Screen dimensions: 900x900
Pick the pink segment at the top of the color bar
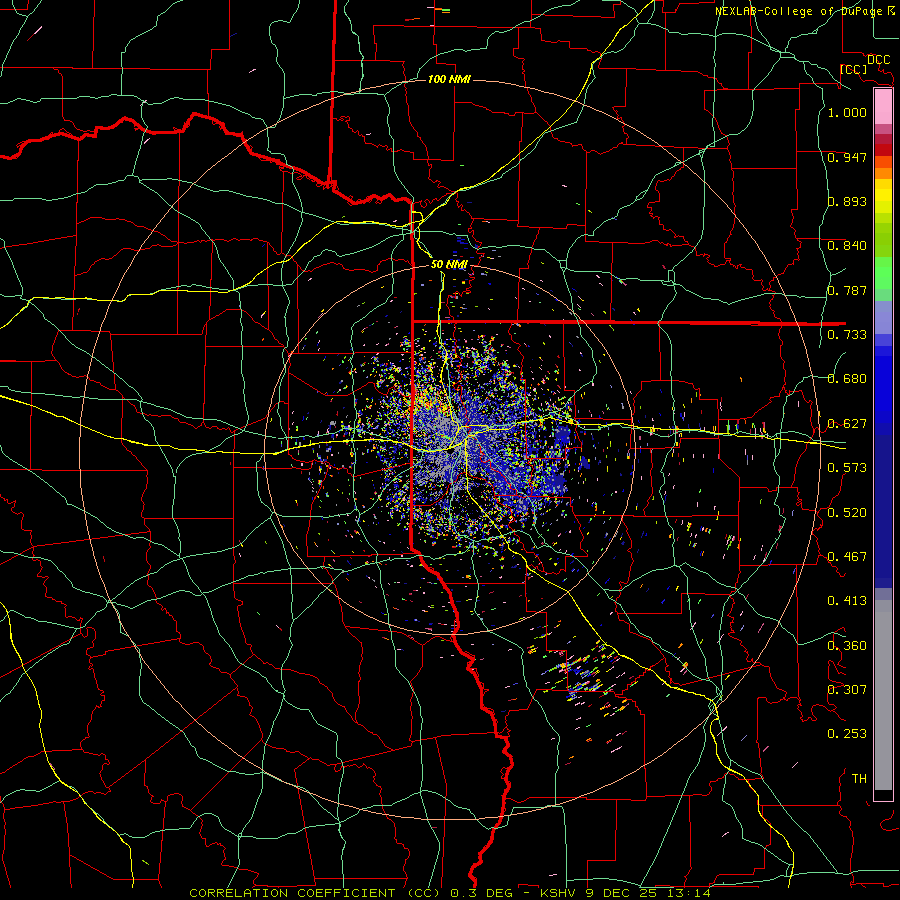click(883, 106)
